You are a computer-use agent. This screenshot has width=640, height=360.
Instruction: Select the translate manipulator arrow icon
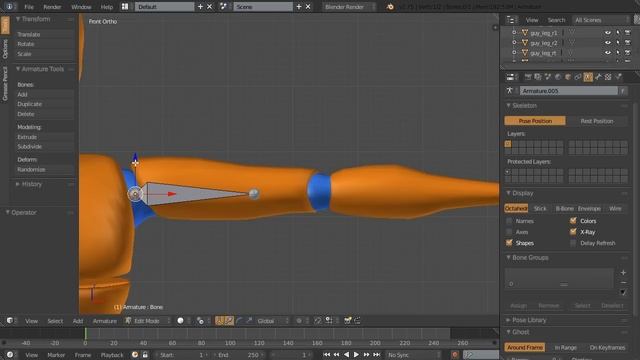(x=229, y=321)
